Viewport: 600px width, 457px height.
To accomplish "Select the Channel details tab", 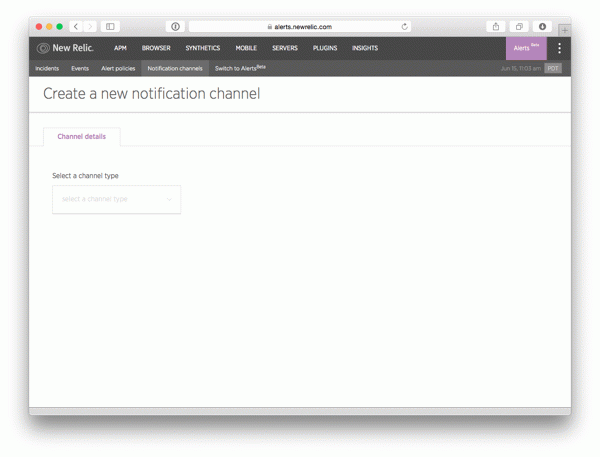I will click(82, 137).
